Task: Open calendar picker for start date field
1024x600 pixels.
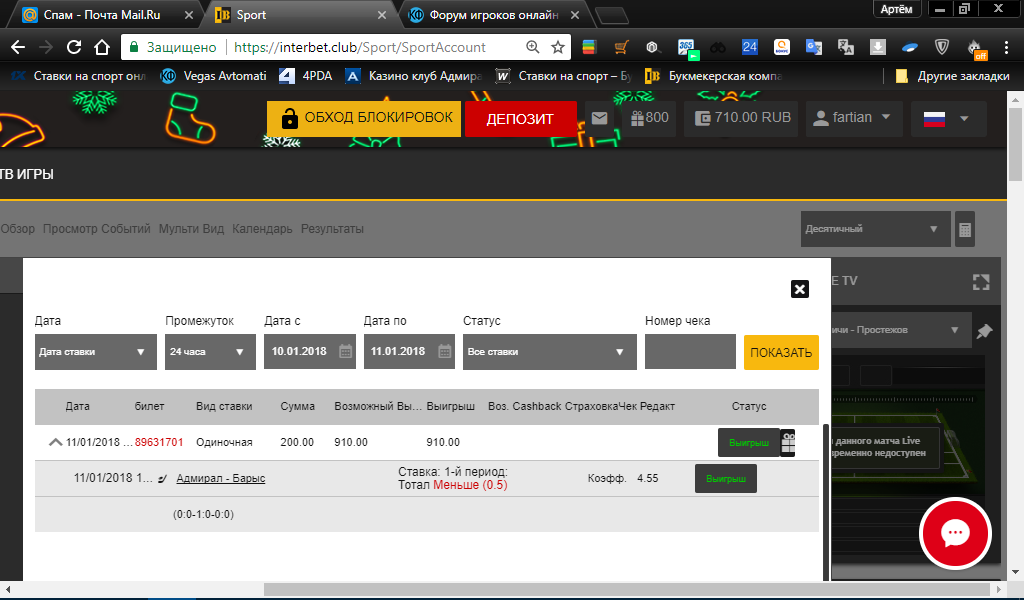Action: click(x=346, y=352)
